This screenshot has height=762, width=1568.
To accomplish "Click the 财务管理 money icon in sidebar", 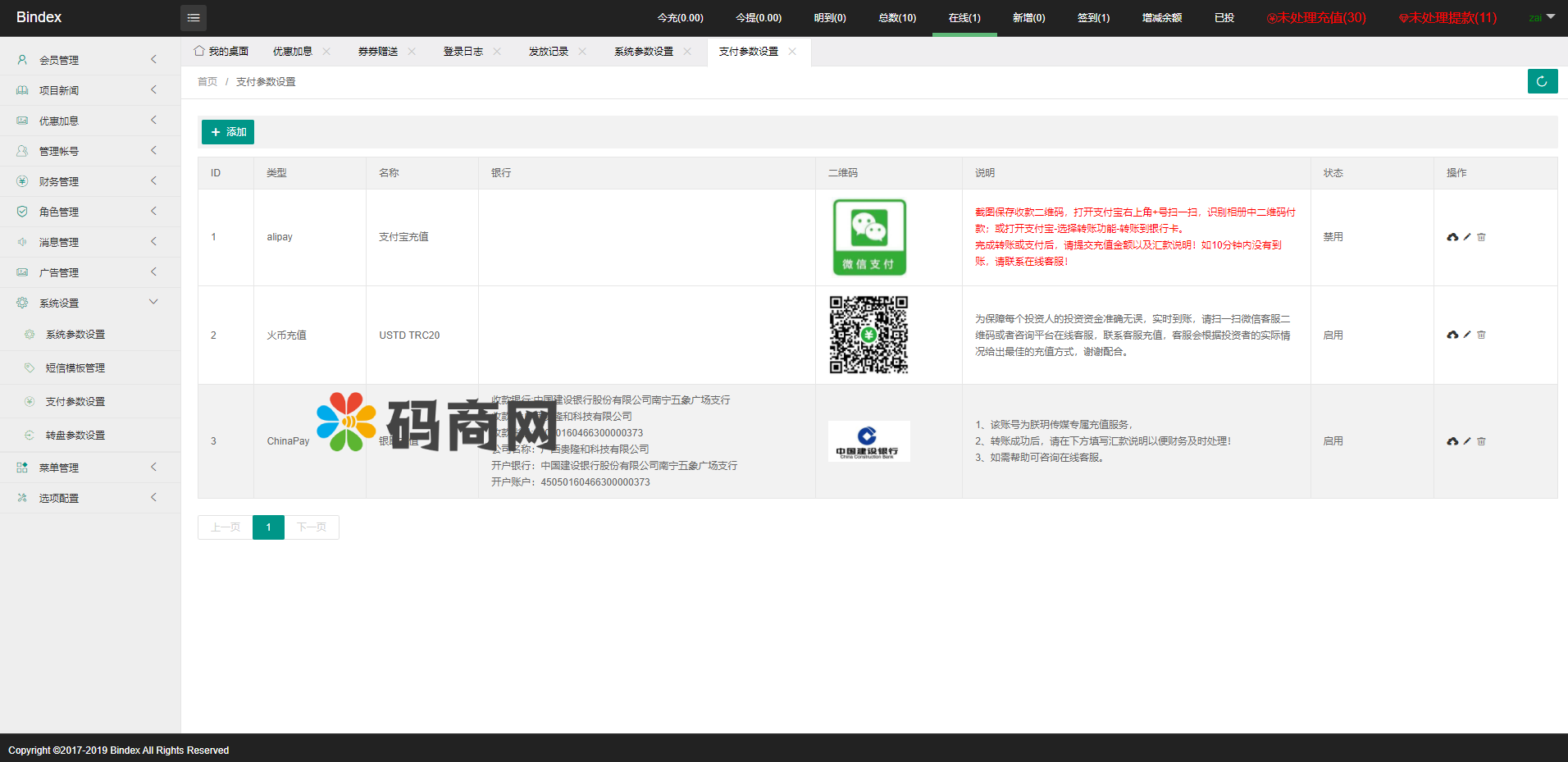I will click(x=22, y=180).
